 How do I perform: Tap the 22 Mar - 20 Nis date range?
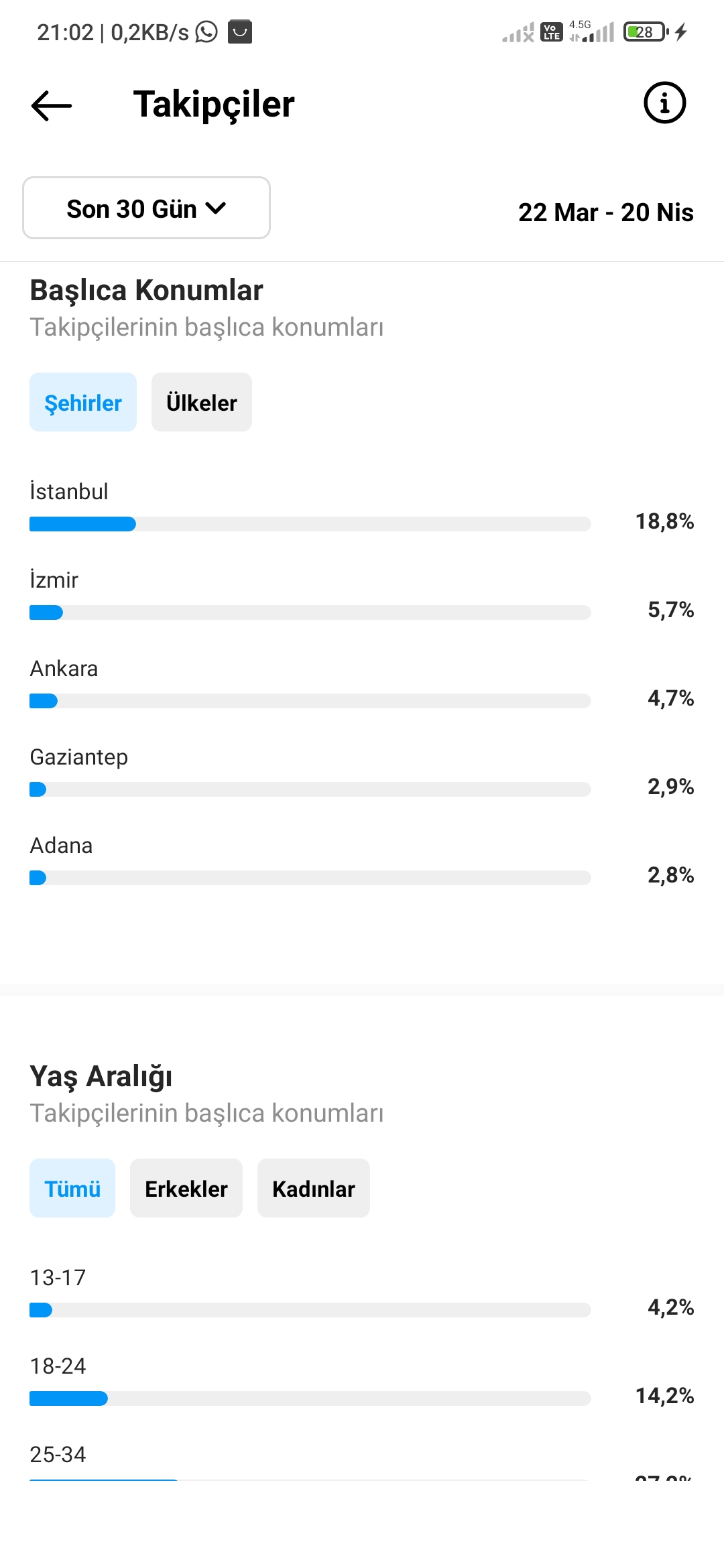(606, 212)
